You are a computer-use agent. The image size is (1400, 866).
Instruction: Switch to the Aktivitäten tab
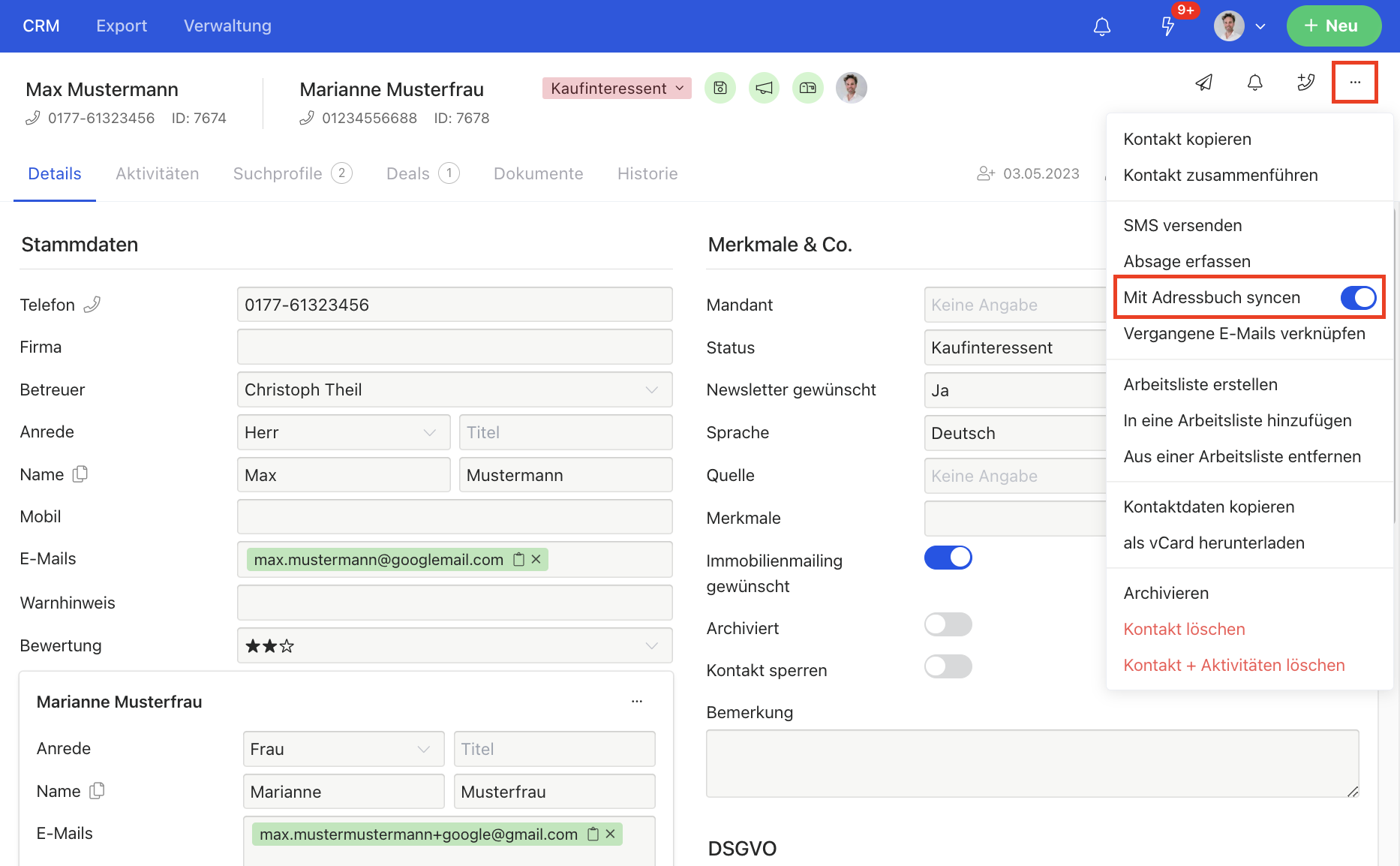click(x=157, y=174)
